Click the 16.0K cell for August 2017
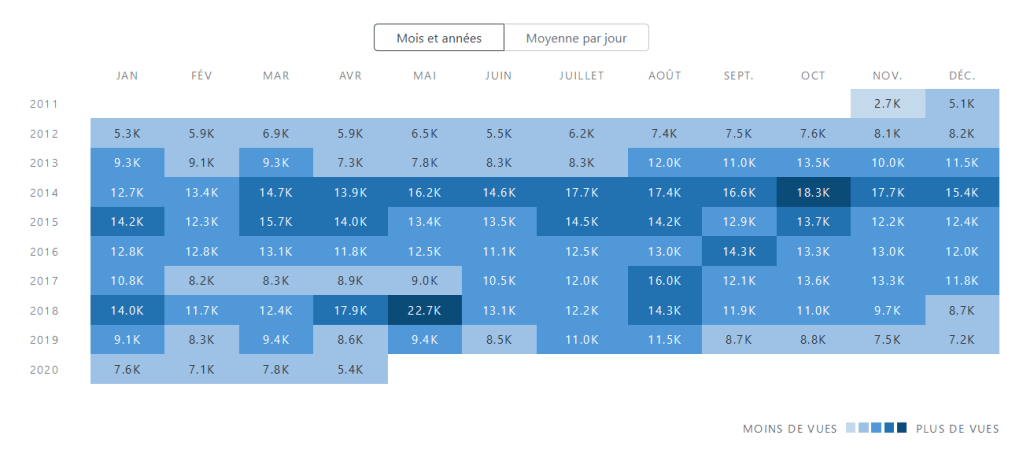Viewport: 1023px width, 461px height. pyautogui.click(x=664, y=281)
